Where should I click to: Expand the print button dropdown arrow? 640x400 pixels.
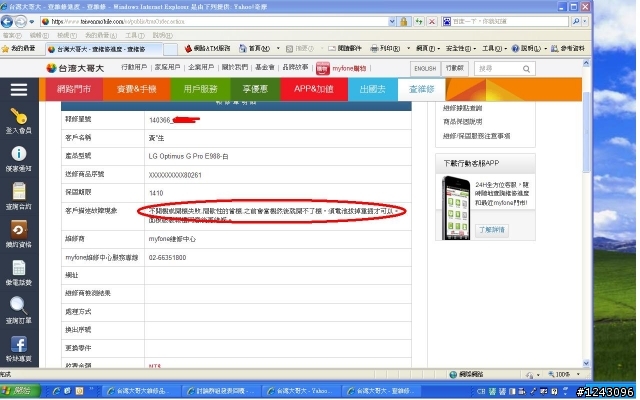(x=409, y=48)
